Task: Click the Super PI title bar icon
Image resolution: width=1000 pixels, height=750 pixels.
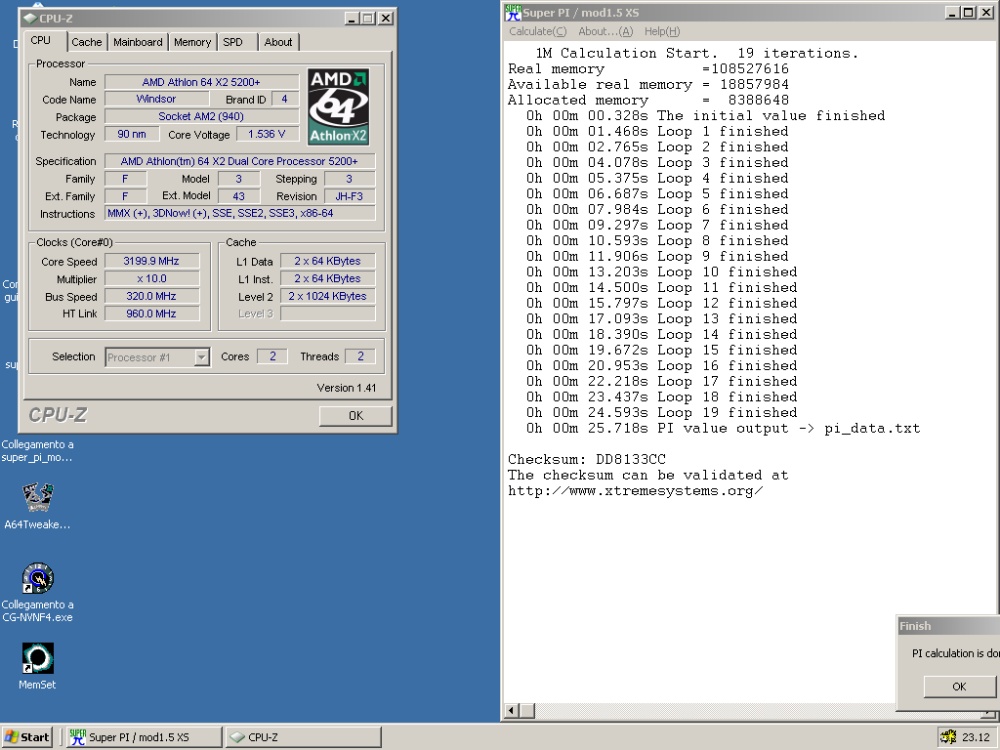Action: tap(513, 12)
